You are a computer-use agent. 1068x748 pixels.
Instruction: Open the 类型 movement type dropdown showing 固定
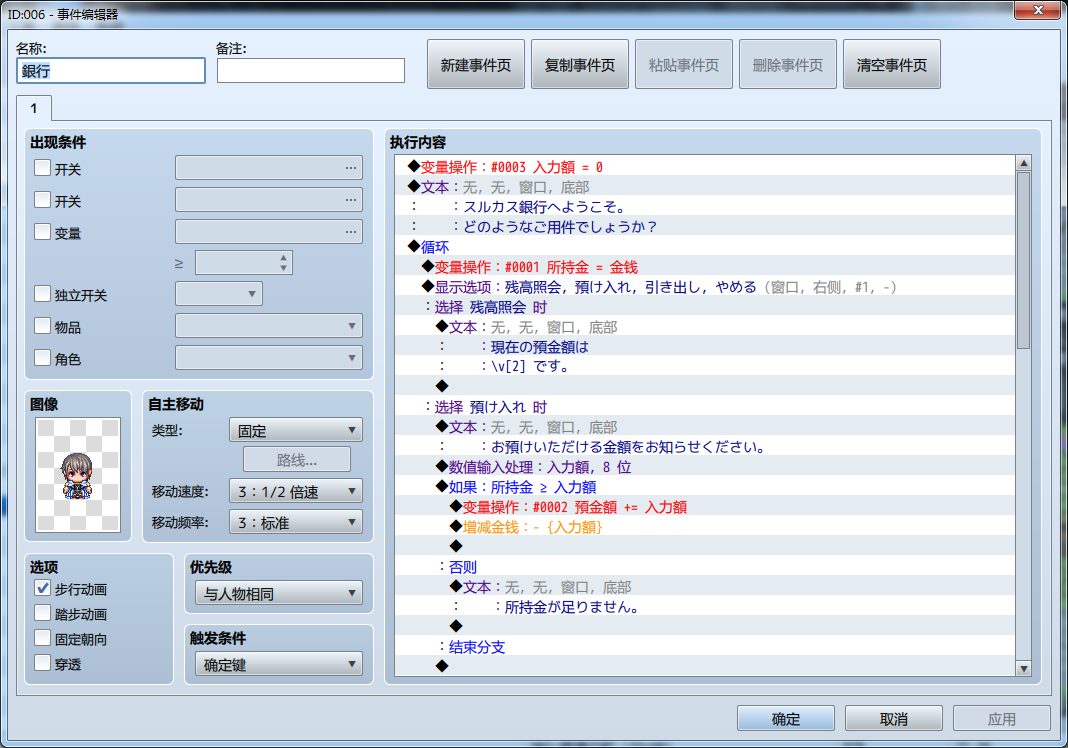297,429
